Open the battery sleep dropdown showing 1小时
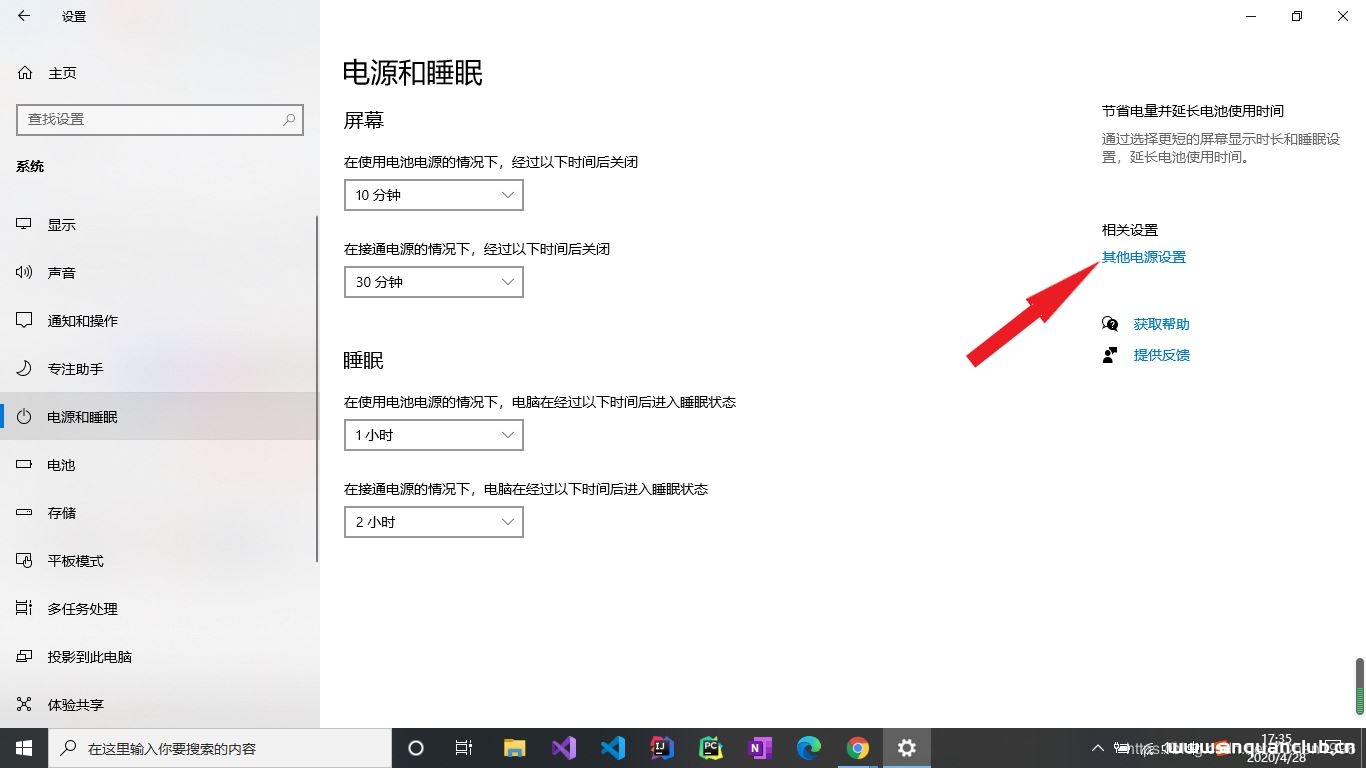Viewport: 1366px width, 768px height. 433,435
